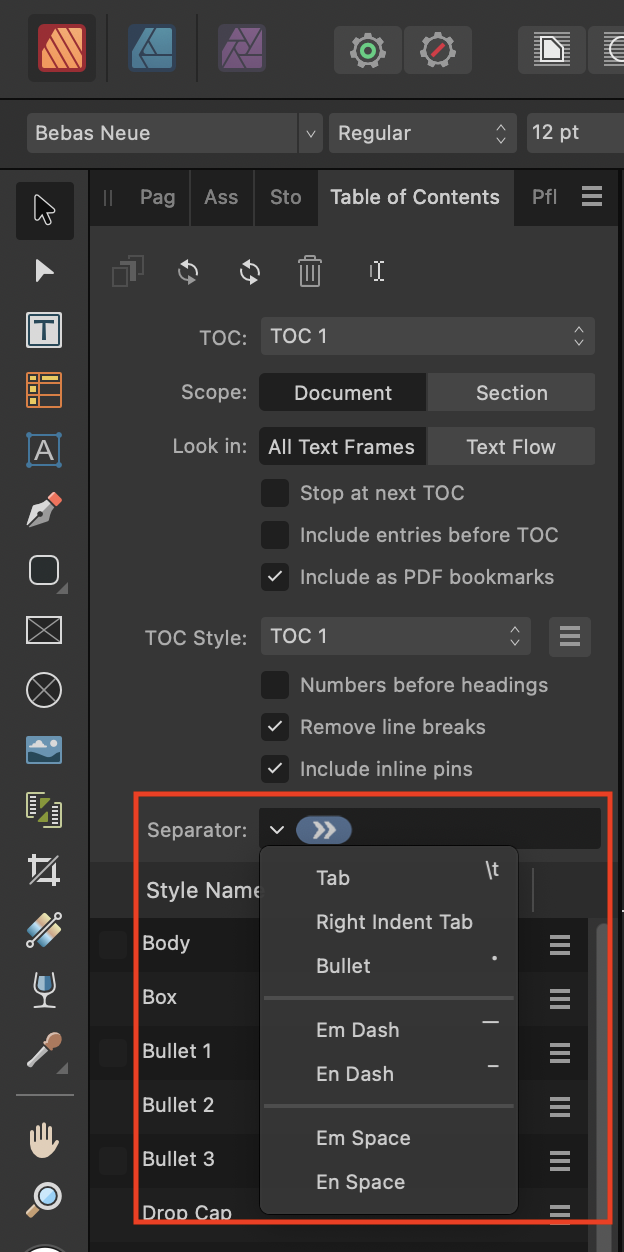The image size is (624, 1252).
Task: Open the options menu beside the Body style
Action: click(x=558, y=944)
